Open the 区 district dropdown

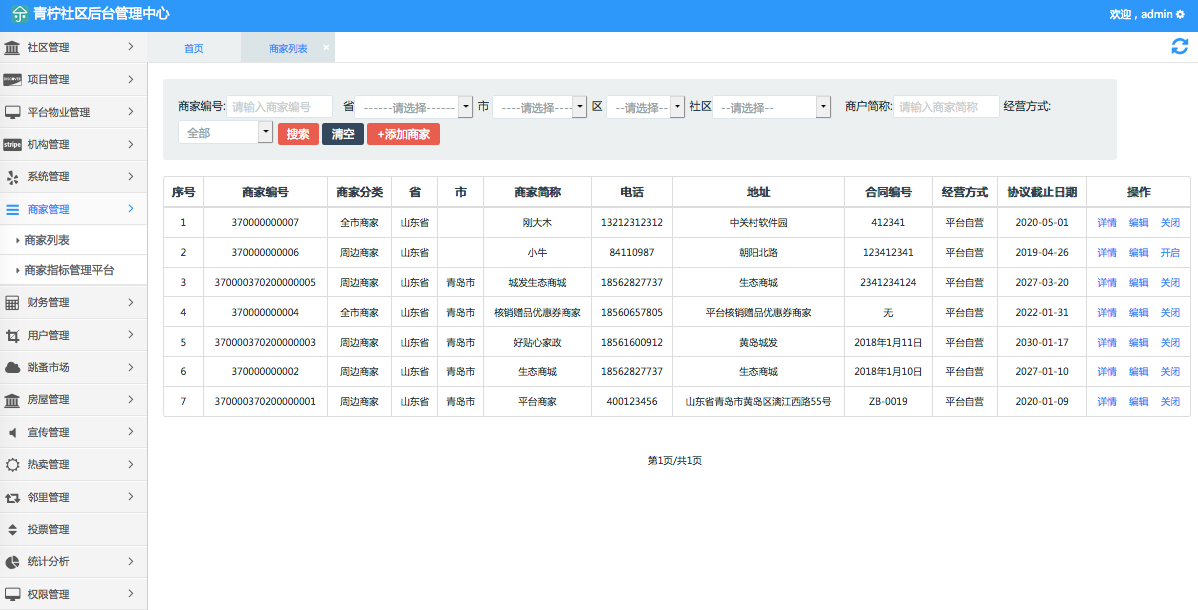(646, 107)
